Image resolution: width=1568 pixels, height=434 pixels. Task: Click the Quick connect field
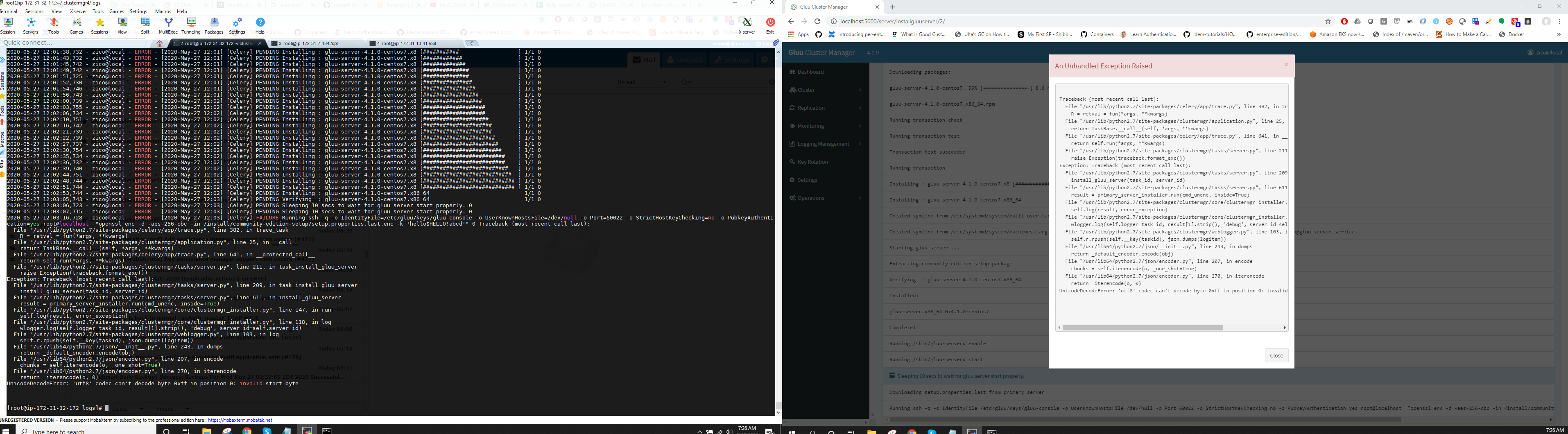coord(73,43)
